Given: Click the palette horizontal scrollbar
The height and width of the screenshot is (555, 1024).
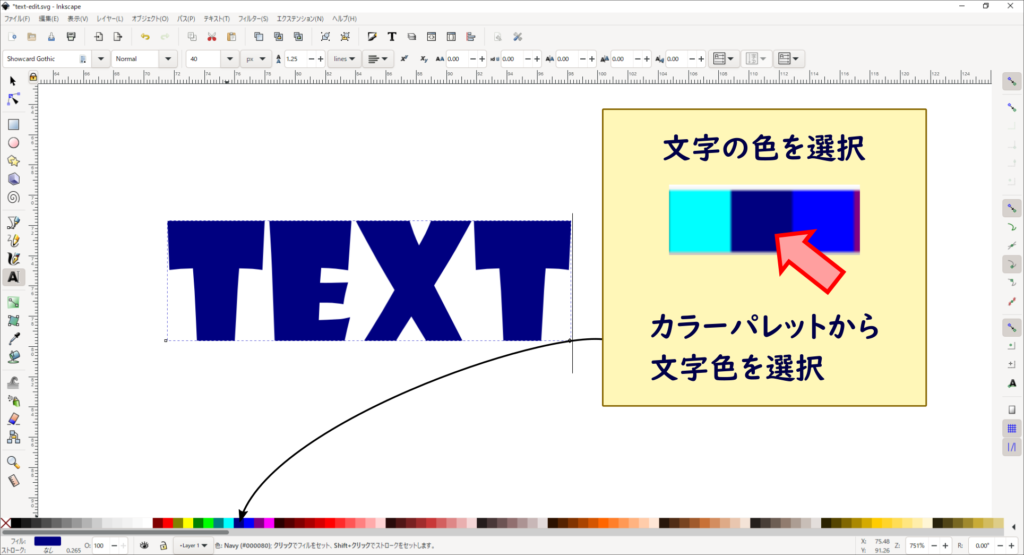Looking at the screenshot, I should click(x=115, y=531).
